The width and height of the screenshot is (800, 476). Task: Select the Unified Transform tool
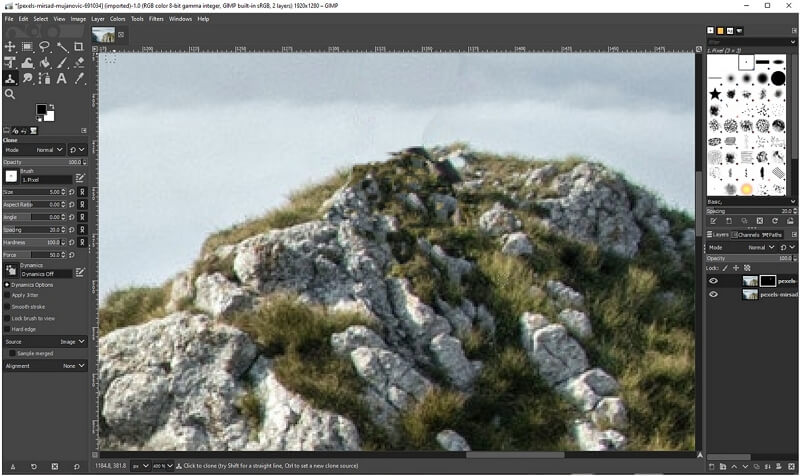(10, 63)
